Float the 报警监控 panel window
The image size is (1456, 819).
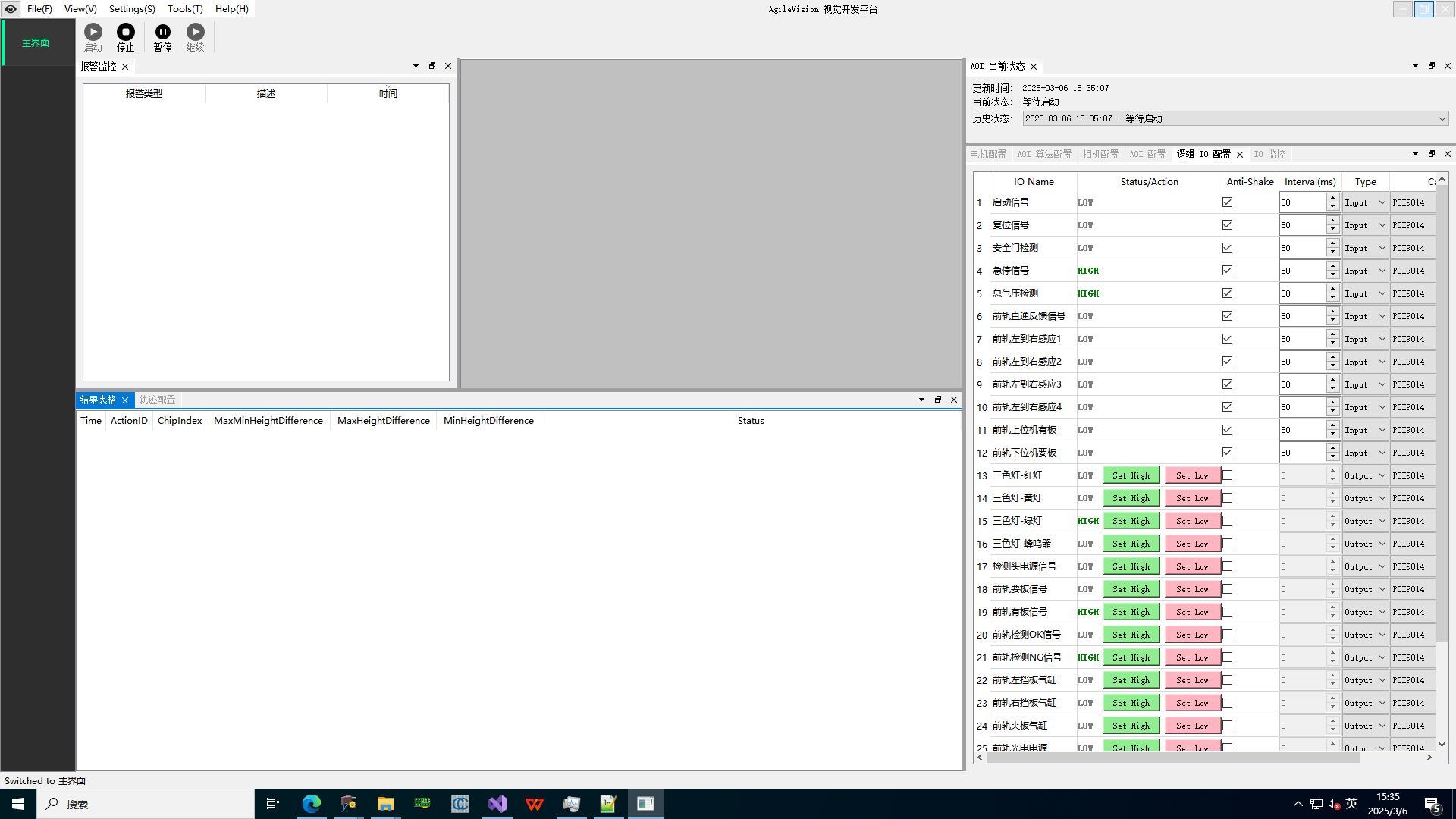pyautogui.click(x=432, y=66)
